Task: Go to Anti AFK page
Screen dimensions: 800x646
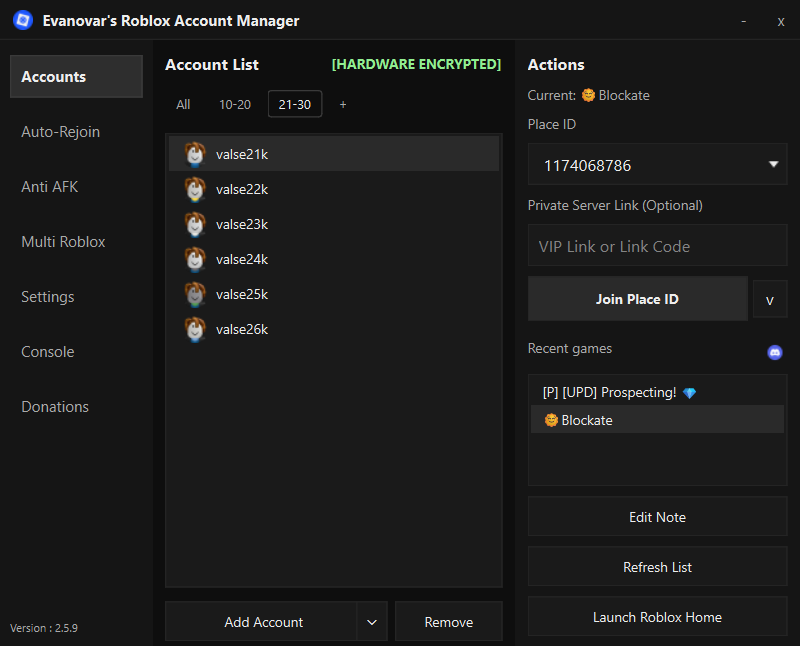Action: pyautogui.click(x=49, y=187)
